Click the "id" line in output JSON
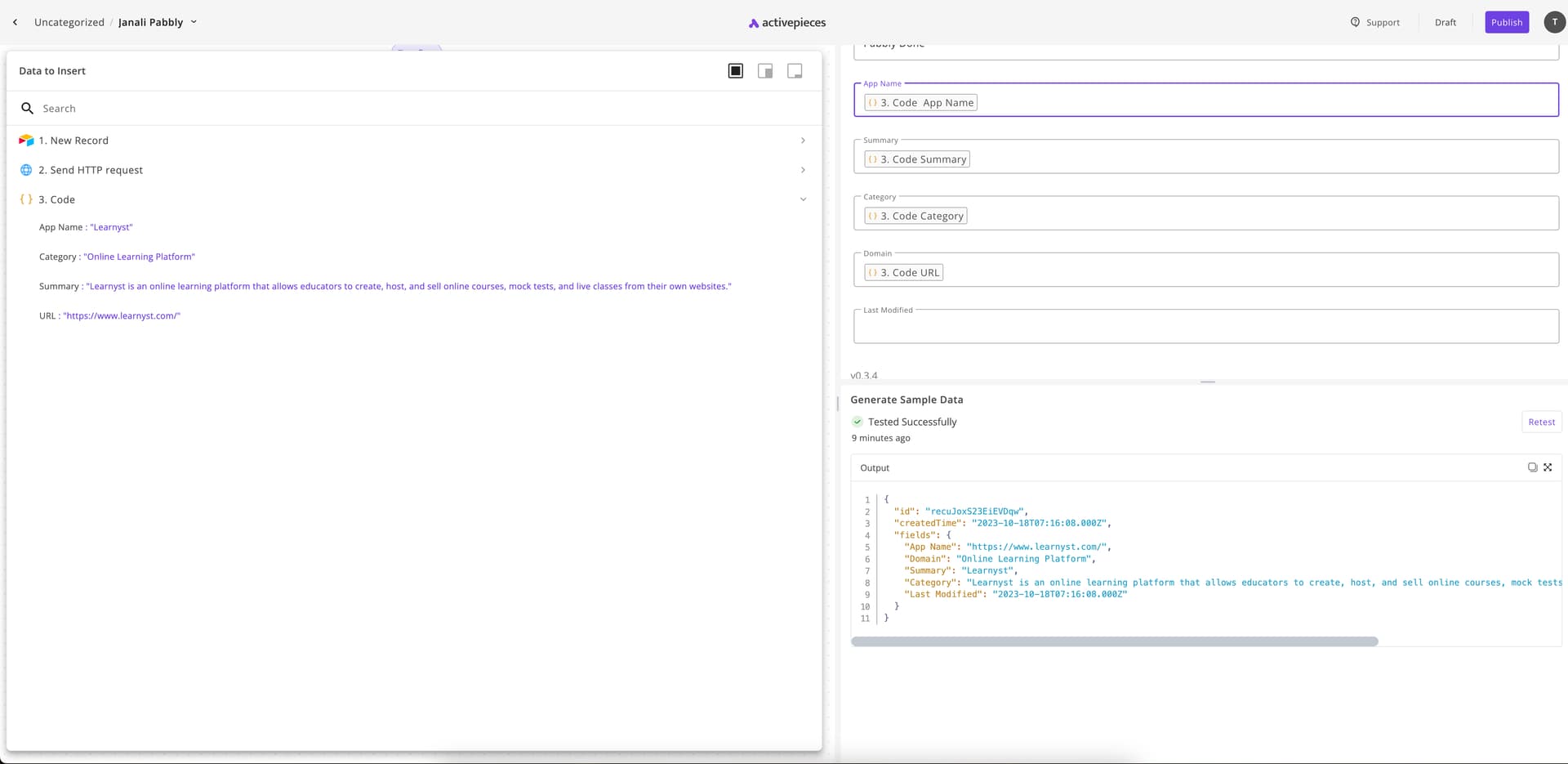The width and height of the screenshot is (1568, 764). click(961, 512)
